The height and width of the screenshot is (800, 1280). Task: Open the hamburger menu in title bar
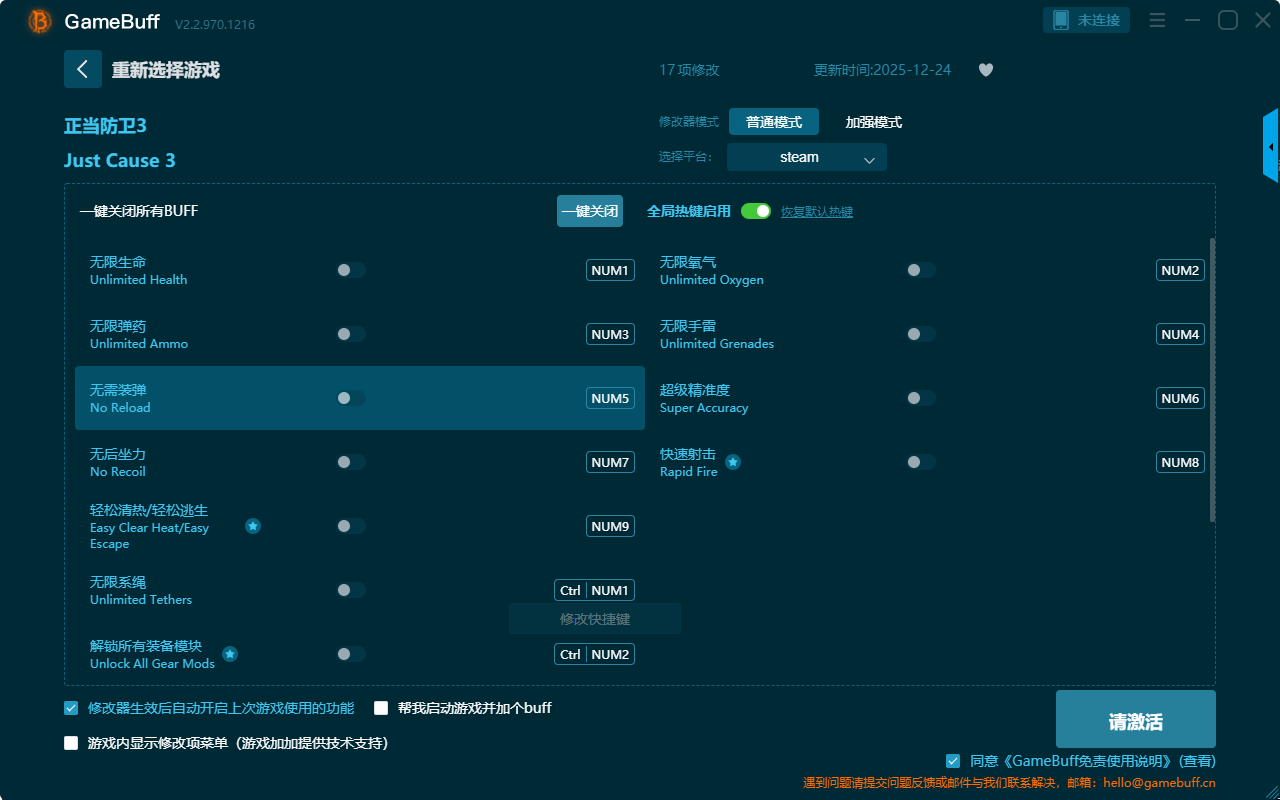pyautogui.click(x=1157, y=20)
